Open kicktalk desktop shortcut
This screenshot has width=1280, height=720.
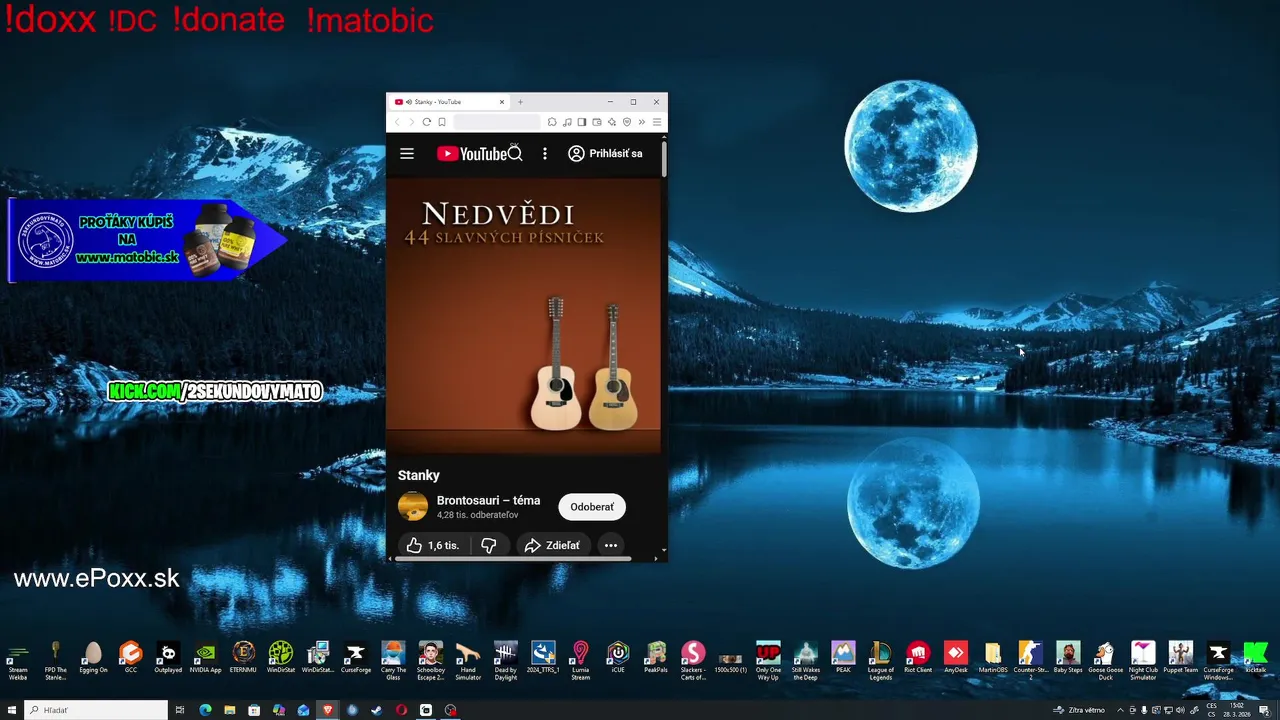click(x=1255, y=660)
